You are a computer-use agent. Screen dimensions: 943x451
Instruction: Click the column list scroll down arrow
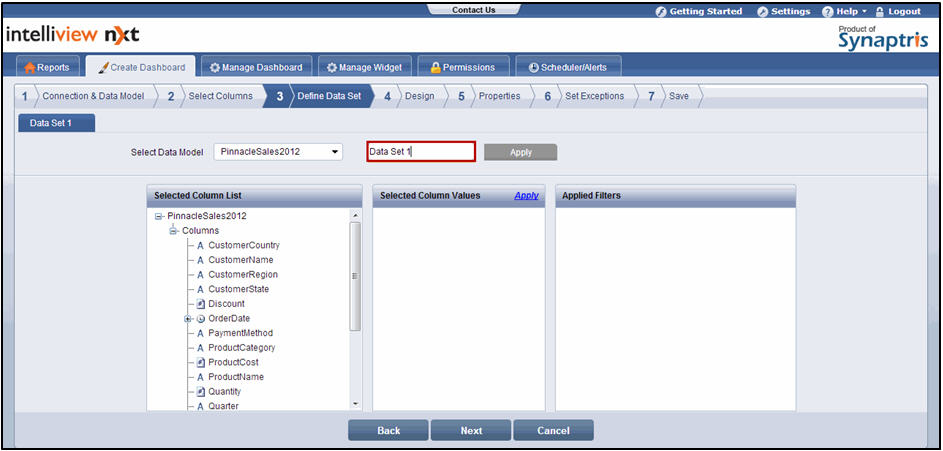point(355,404)
